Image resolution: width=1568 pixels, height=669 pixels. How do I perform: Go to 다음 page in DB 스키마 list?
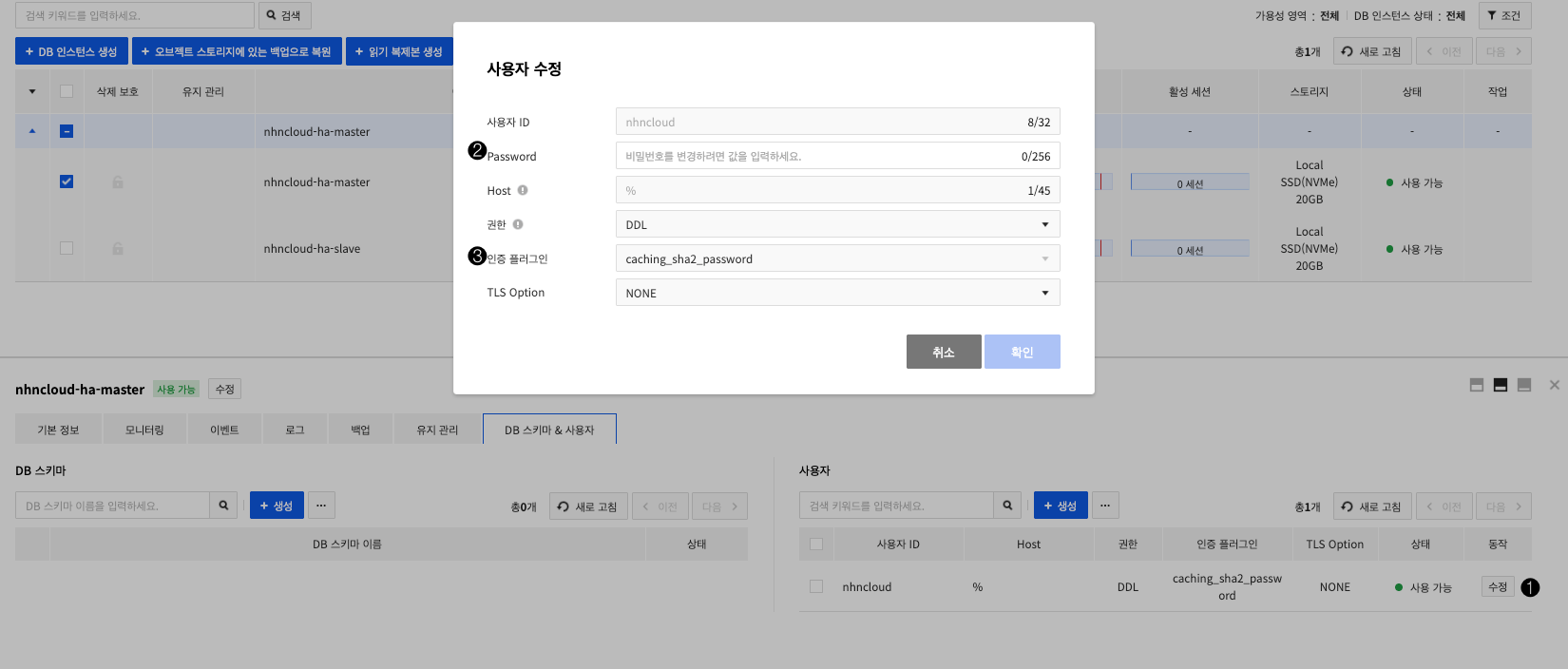click(x=719, y=507)
